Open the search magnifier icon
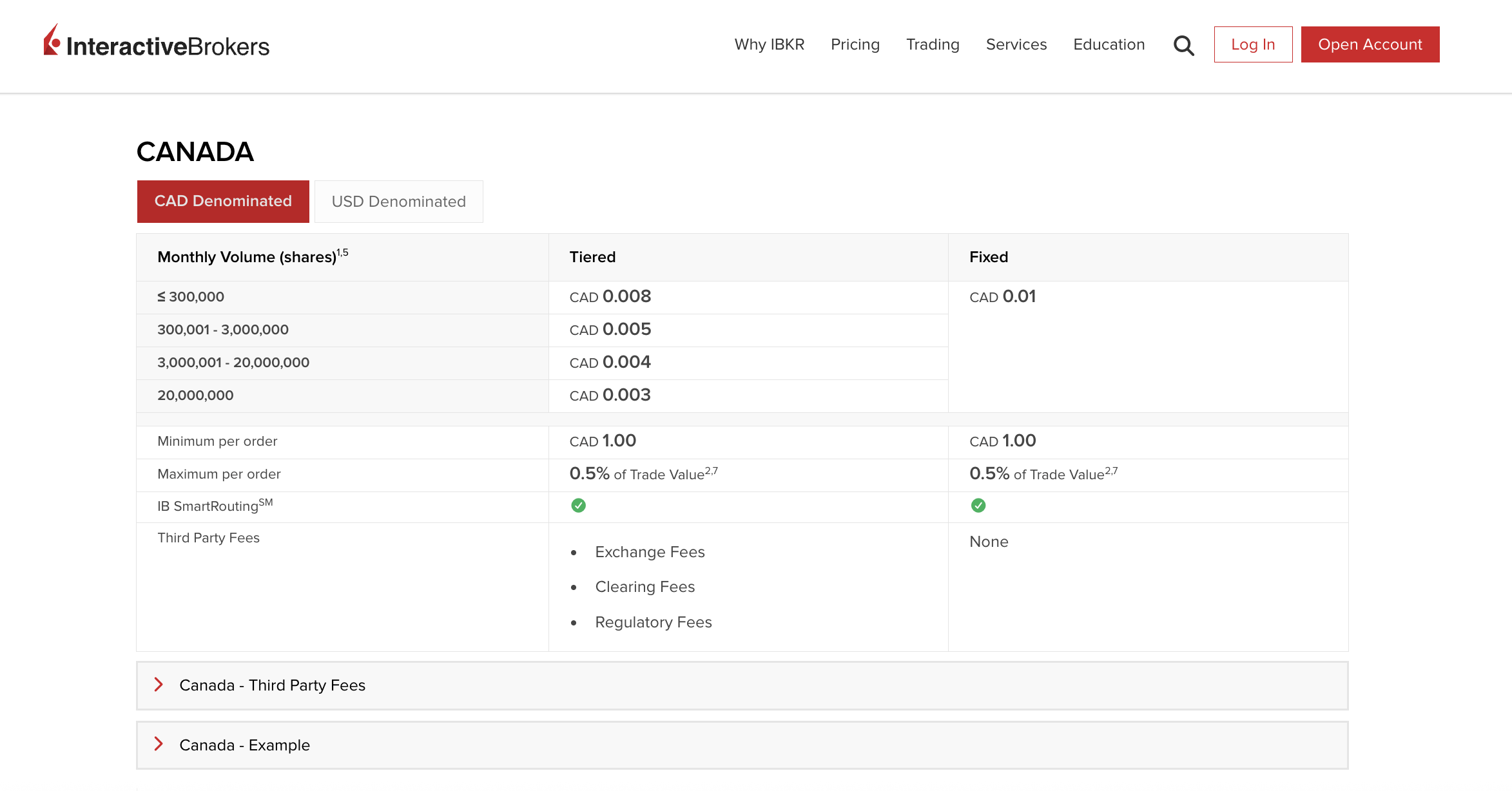This screenshot has height=791, width=1512. point(1184,45)
